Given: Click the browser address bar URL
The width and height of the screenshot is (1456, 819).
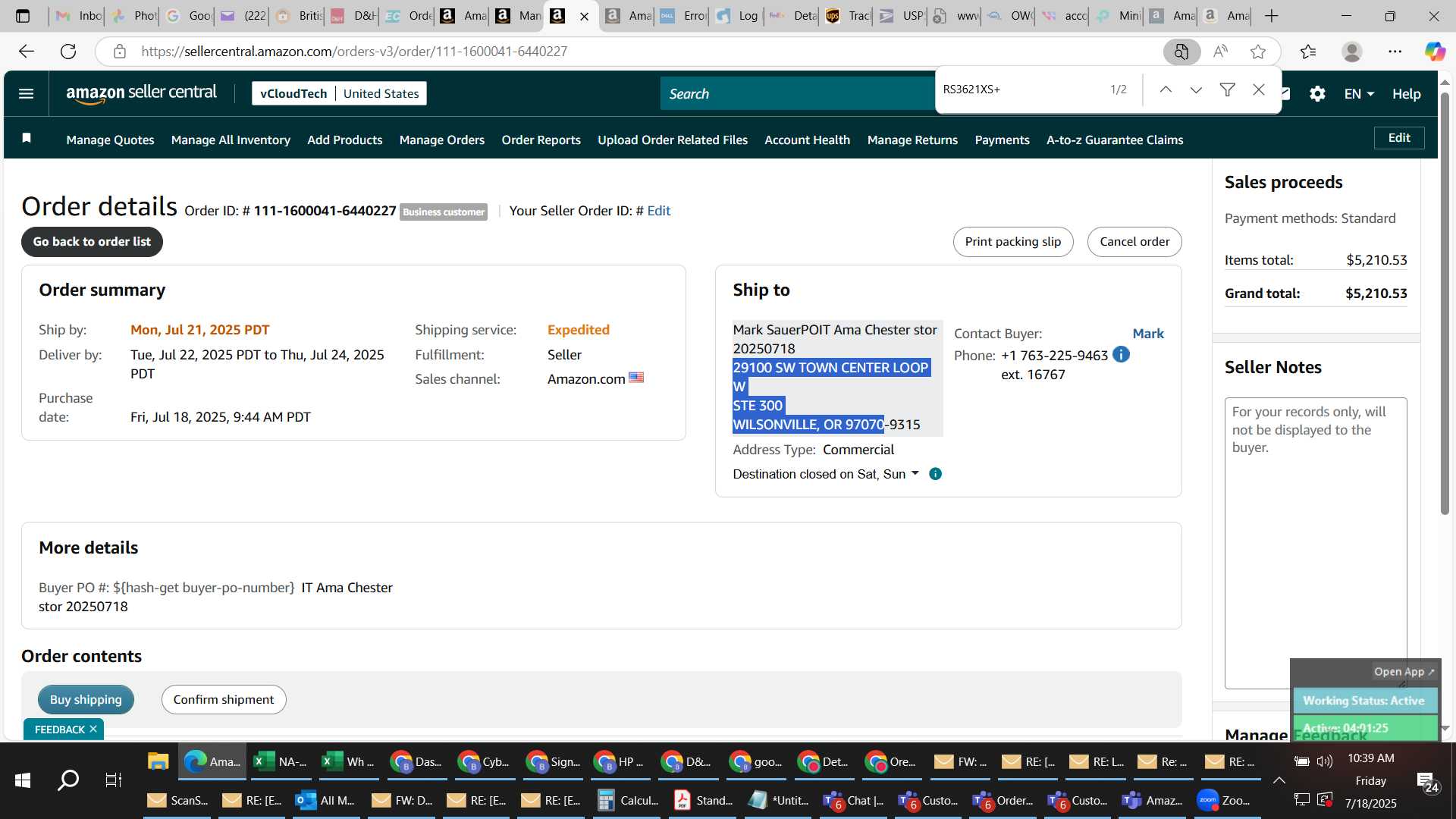Looking at the screenshot, I should [x=353, y=52].
